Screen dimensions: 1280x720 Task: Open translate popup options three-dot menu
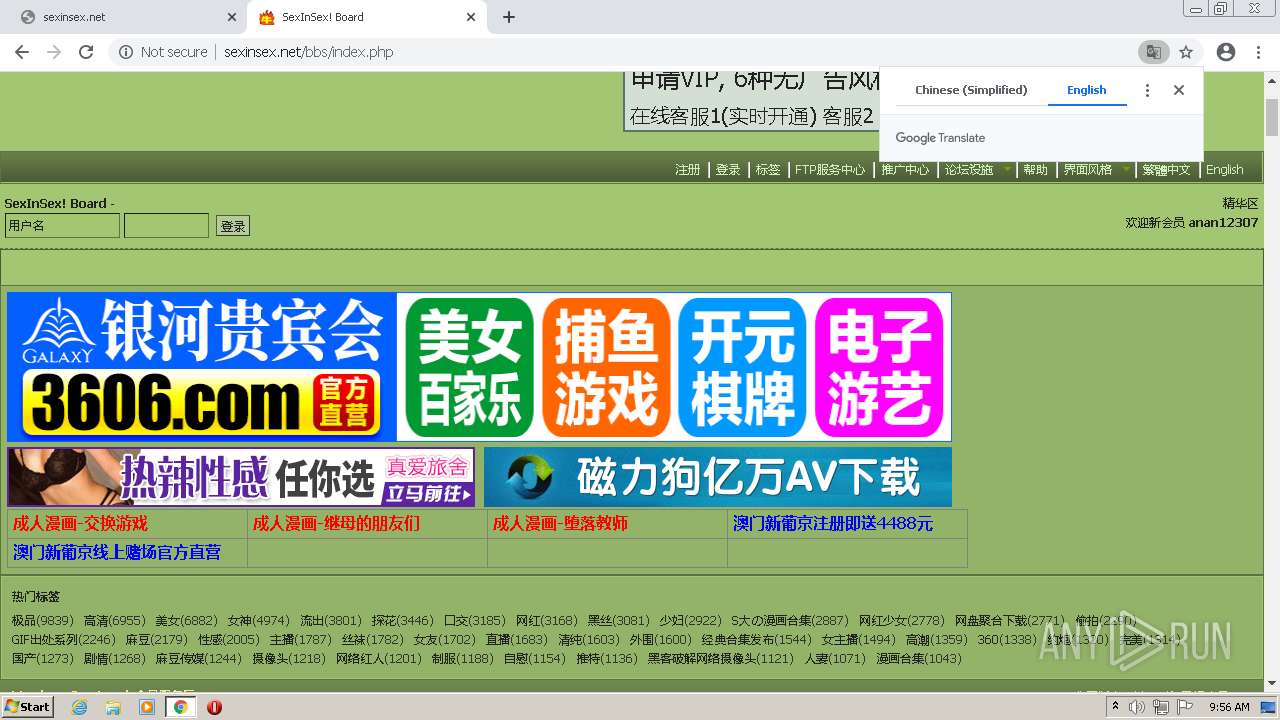[1147, 90]
